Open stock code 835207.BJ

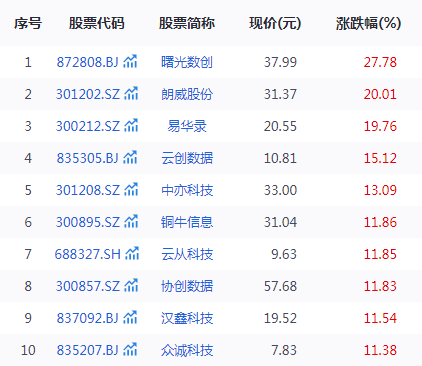point(87,350)
